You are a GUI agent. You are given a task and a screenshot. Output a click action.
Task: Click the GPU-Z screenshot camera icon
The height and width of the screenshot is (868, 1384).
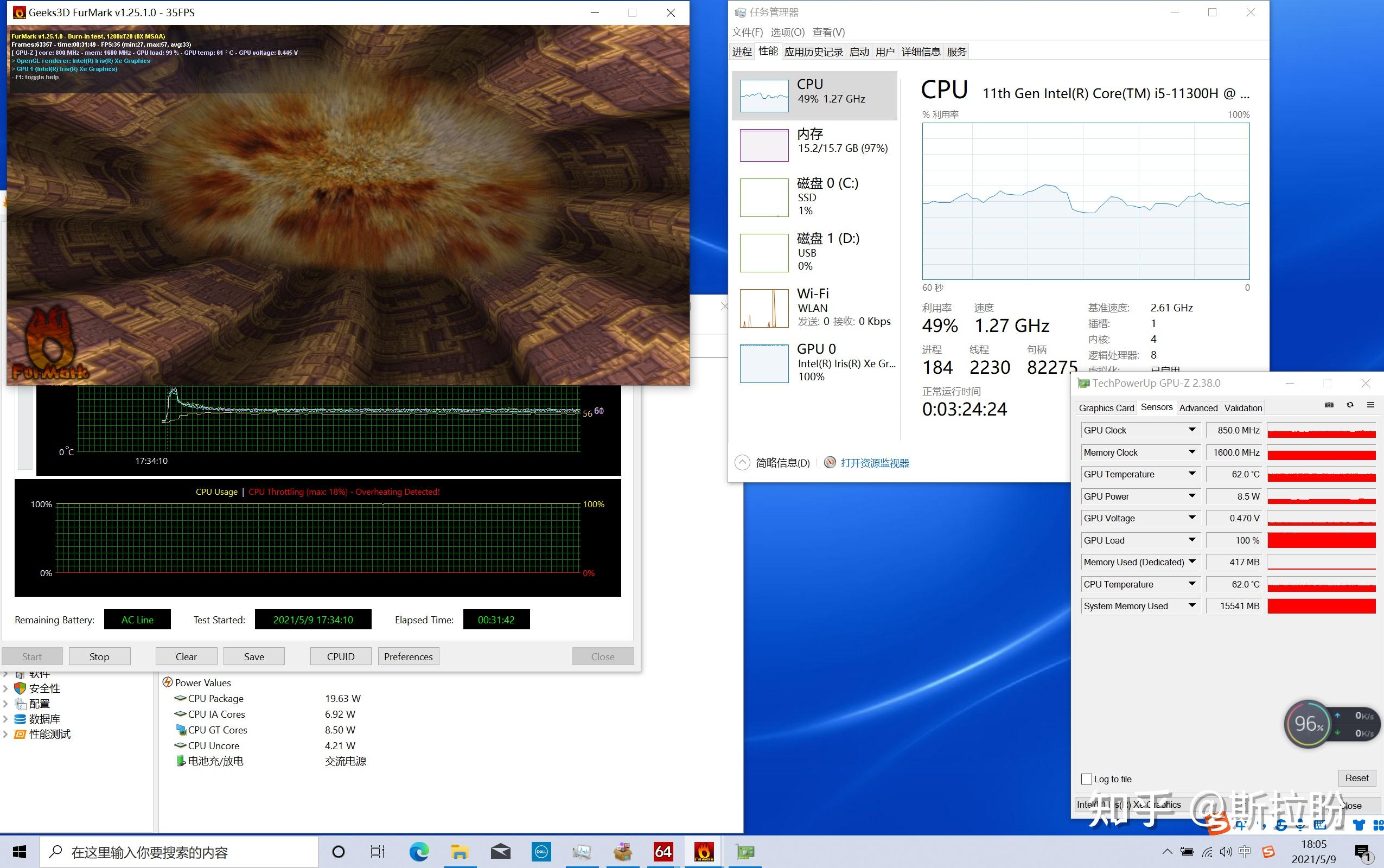pyautogui.click(x=1329, y=405)
